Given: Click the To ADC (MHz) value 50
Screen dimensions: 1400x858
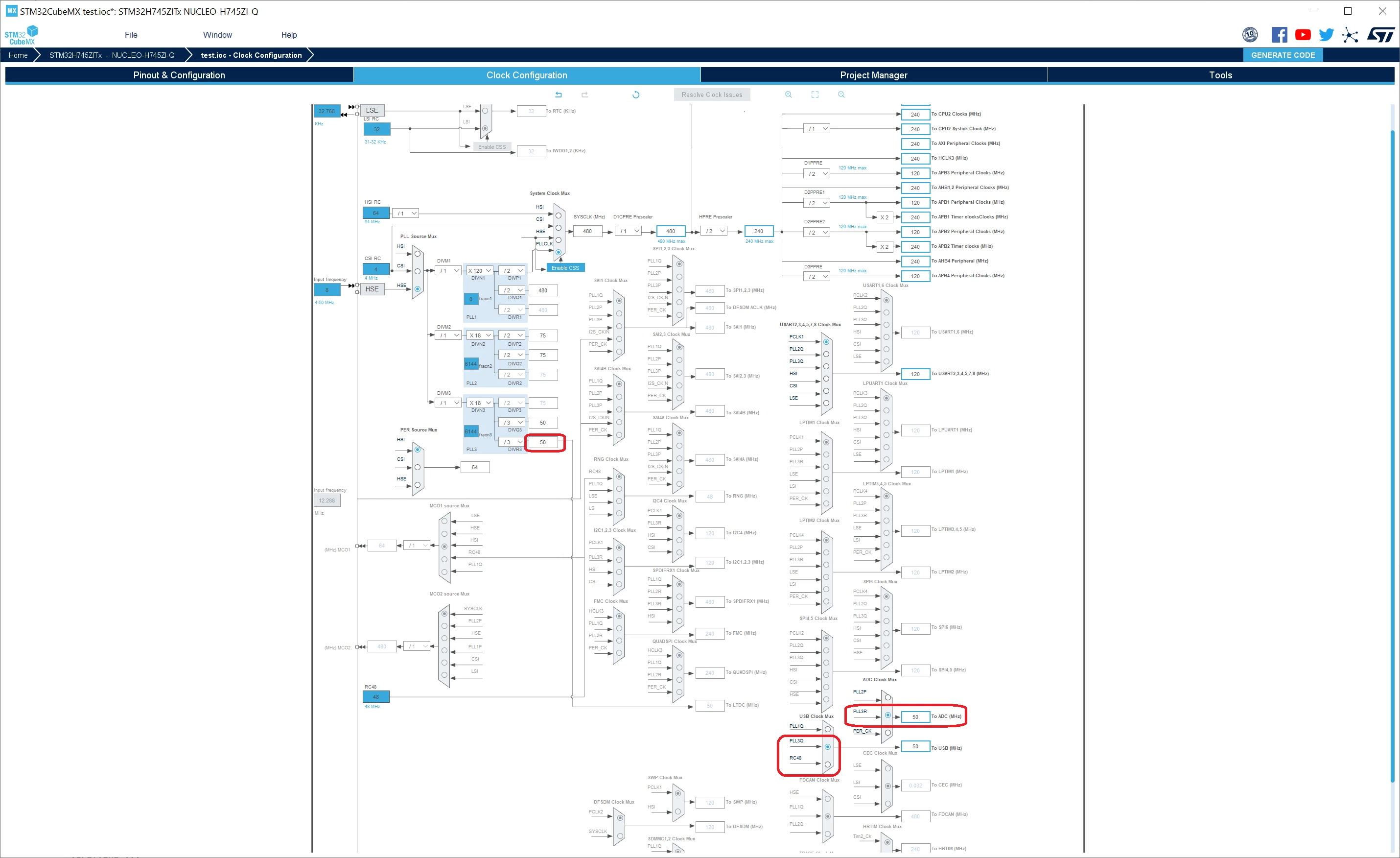Looking at the screenshot, I should coord(915,716).
